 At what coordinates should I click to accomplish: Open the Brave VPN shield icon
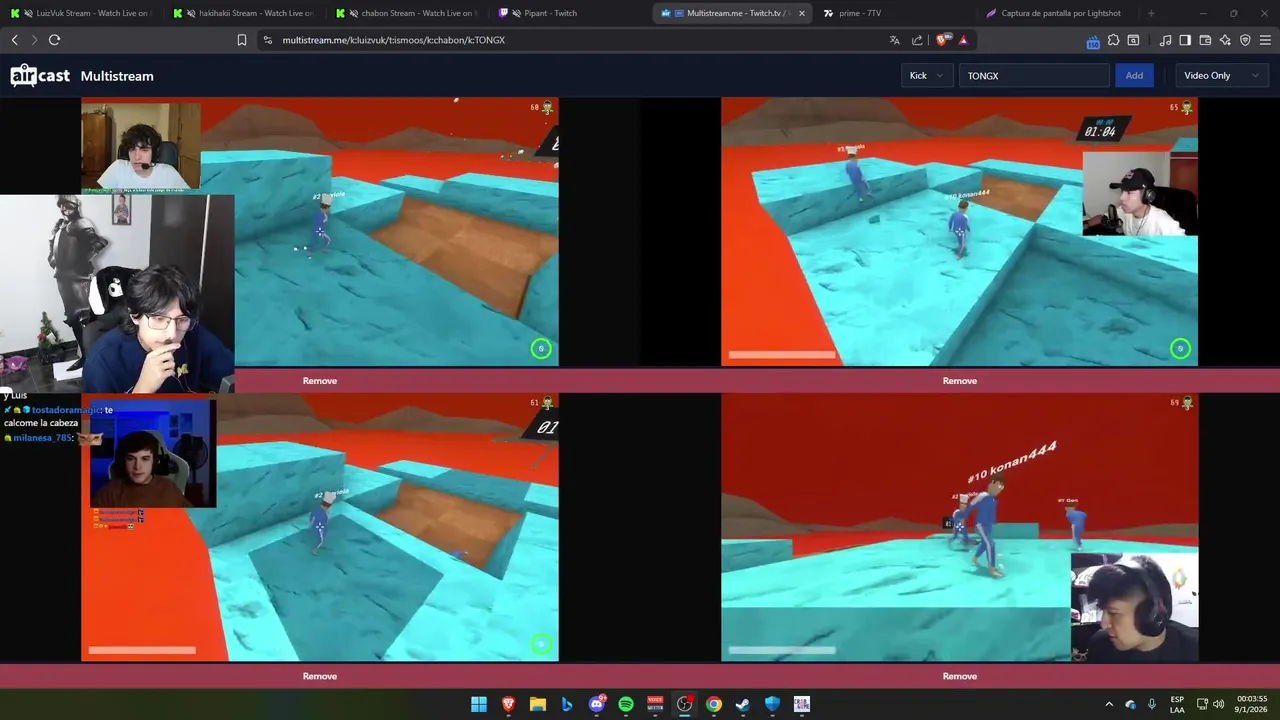click(1245, 40)
